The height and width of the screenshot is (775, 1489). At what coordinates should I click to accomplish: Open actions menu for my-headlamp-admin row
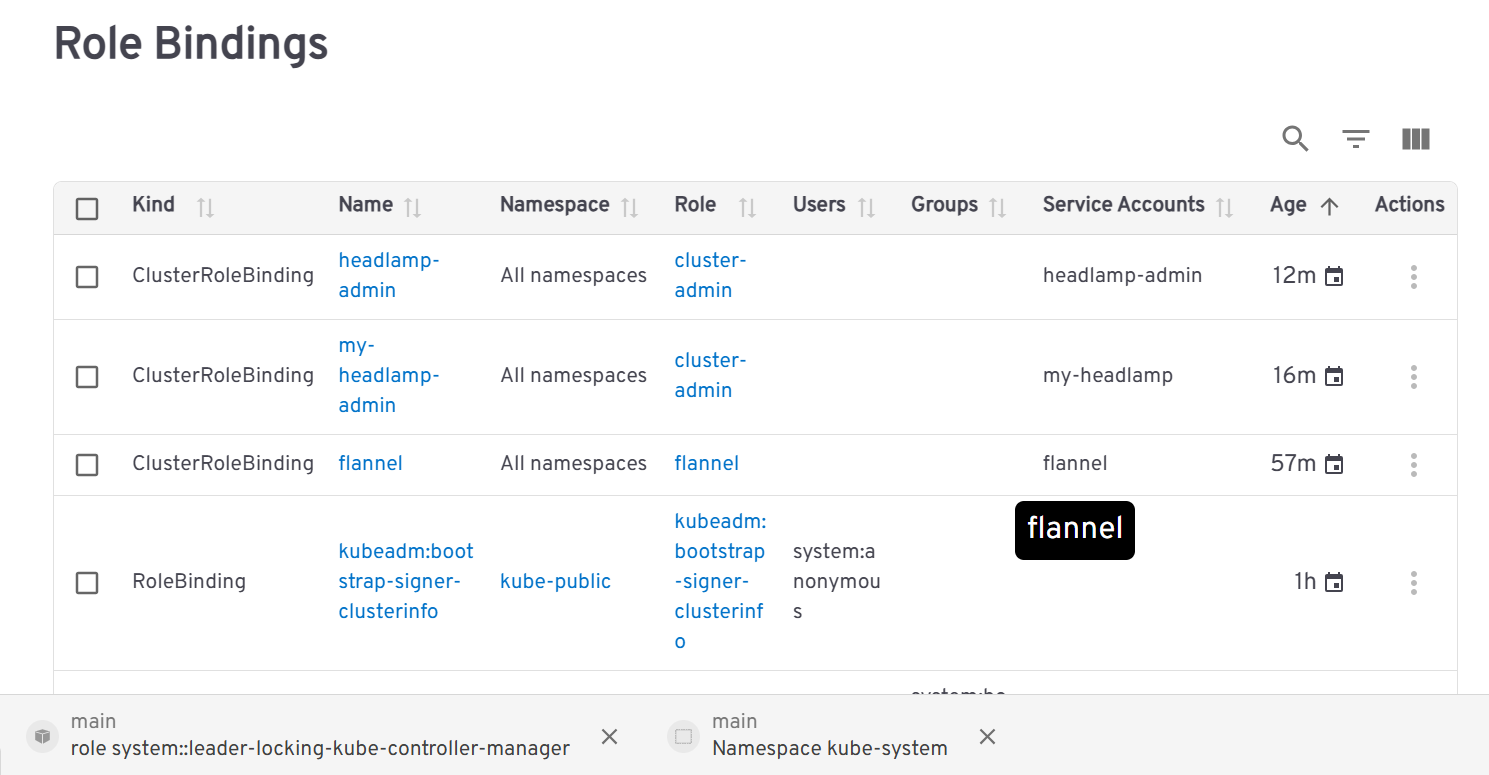(x=1413, y=377)
